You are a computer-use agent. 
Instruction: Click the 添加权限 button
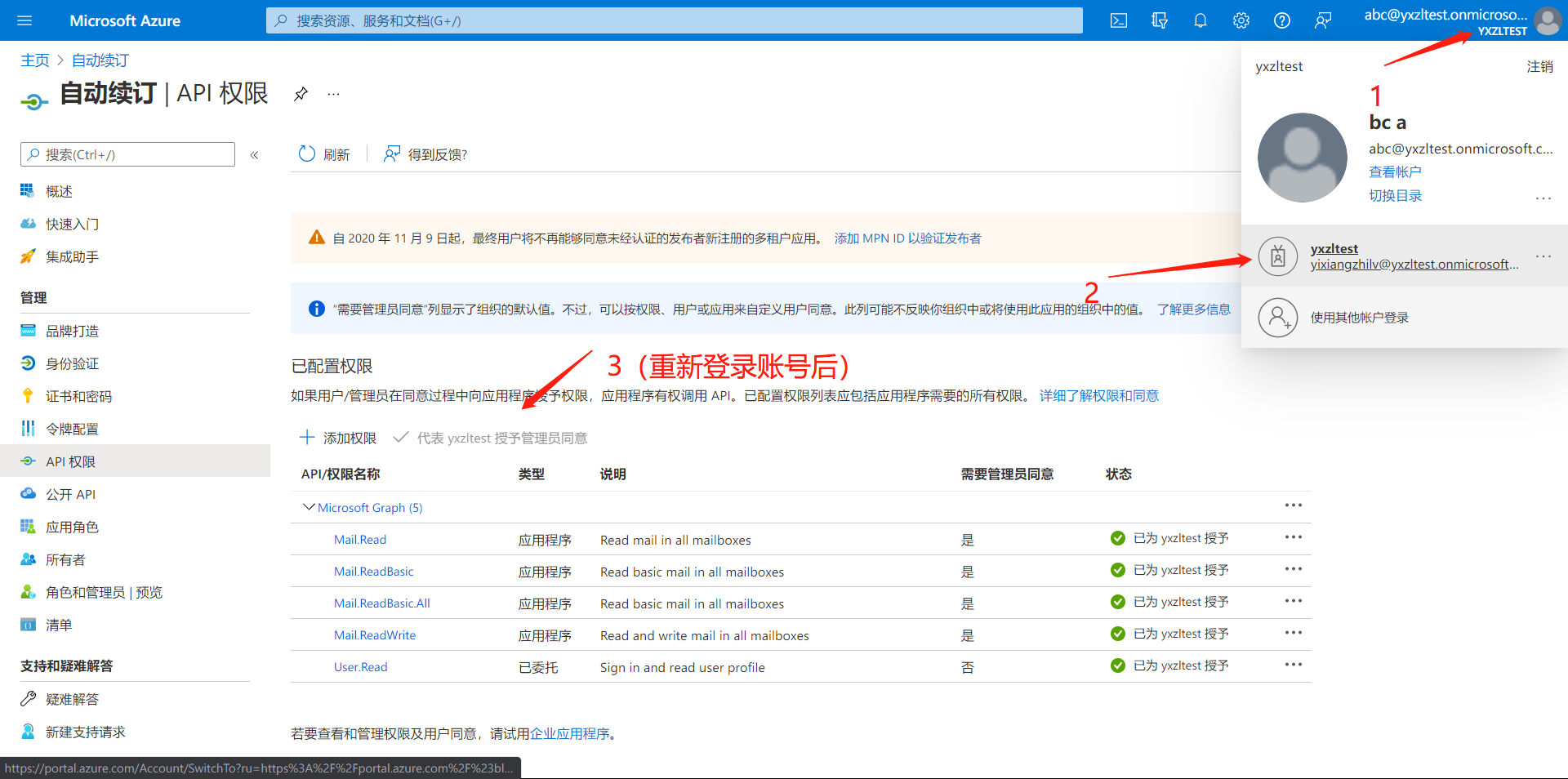pos(338,438)
